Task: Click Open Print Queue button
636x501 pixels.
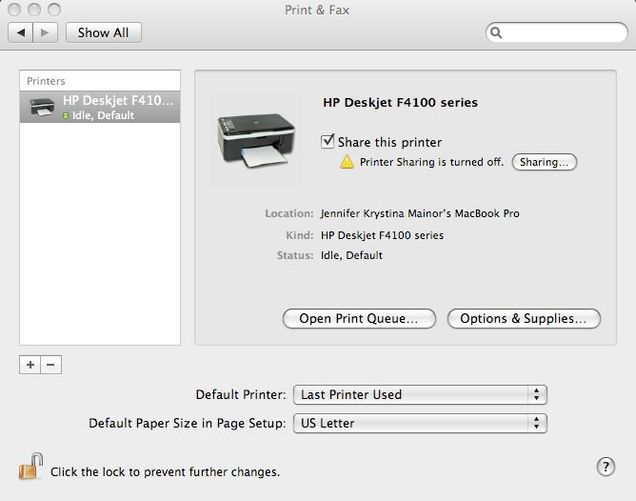Action: point(359,318)
